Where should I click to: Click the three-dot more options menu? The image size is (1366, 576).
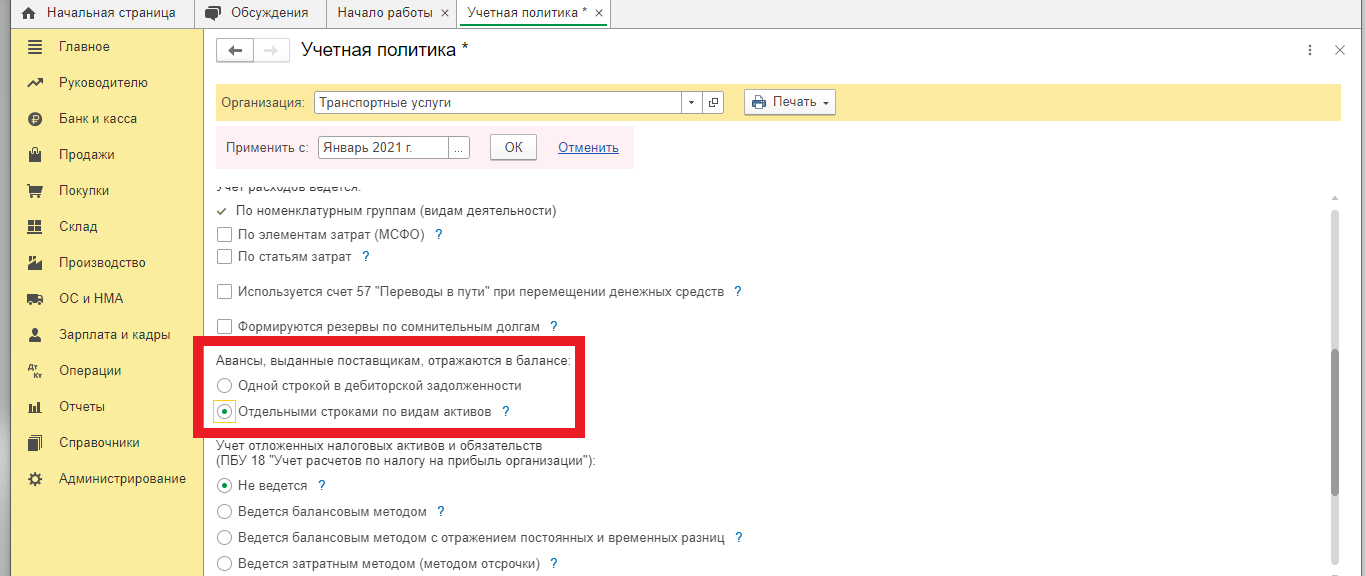pos(1310,50)
